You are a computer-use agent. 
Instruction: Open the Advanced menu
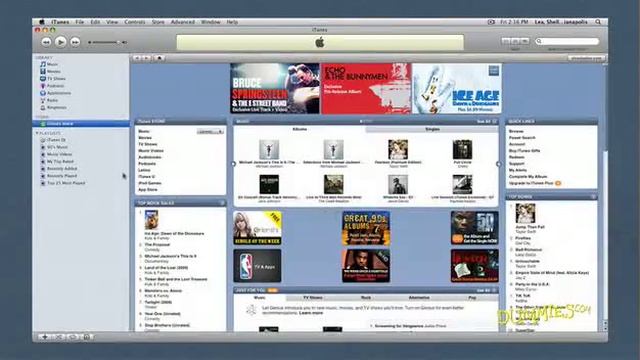tap(182, 22)
